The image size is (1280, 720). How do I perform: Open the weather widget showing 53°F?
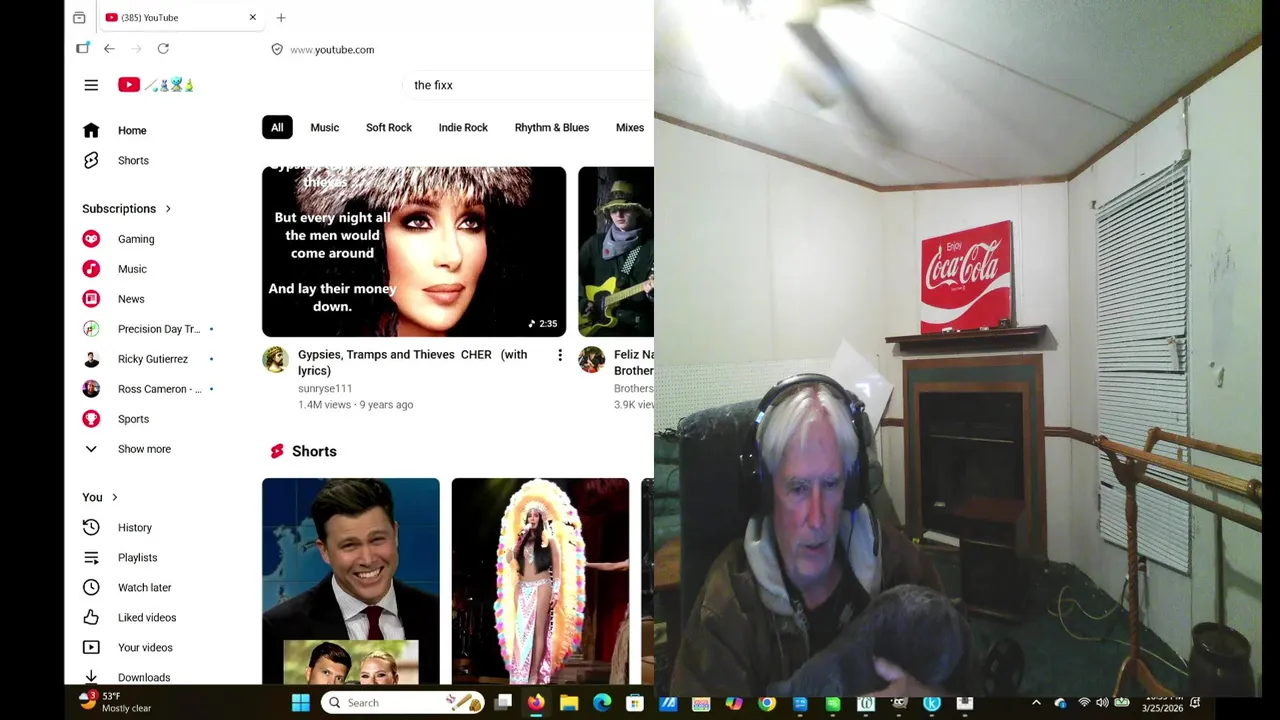click(x=115, y=702)
